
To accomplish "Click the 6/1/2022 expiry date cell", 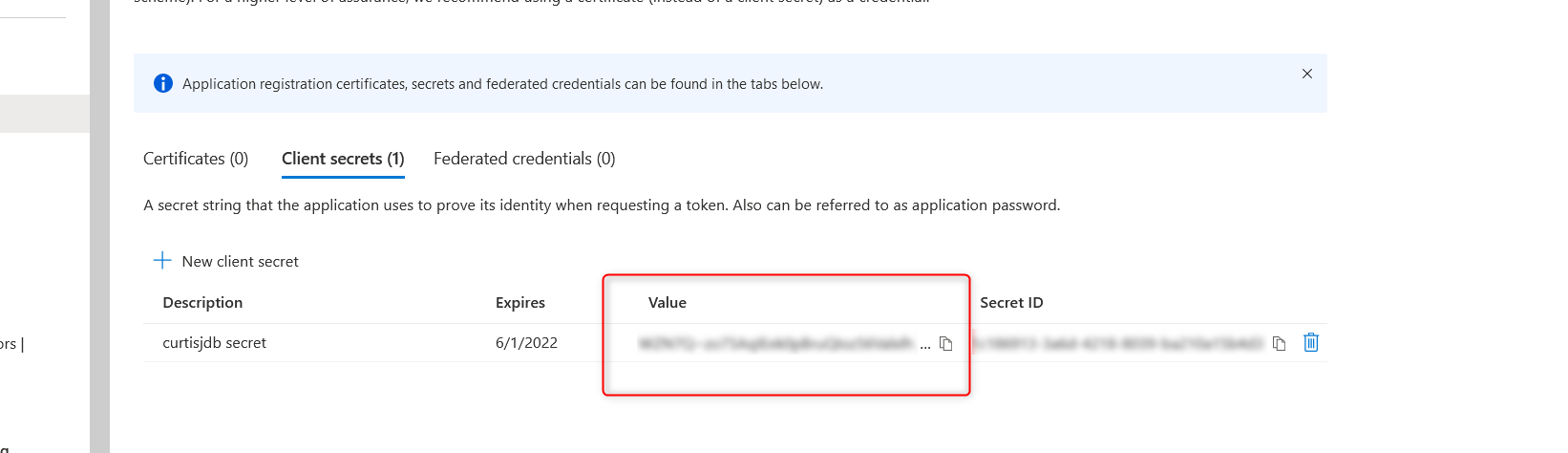I will tap(526, 343).
